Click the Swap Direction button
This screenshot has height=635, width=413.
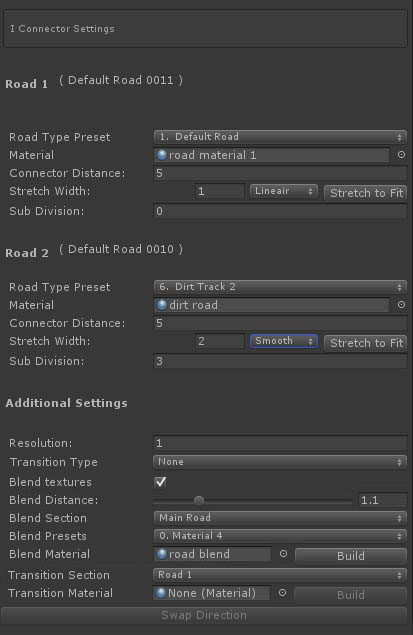204,615
